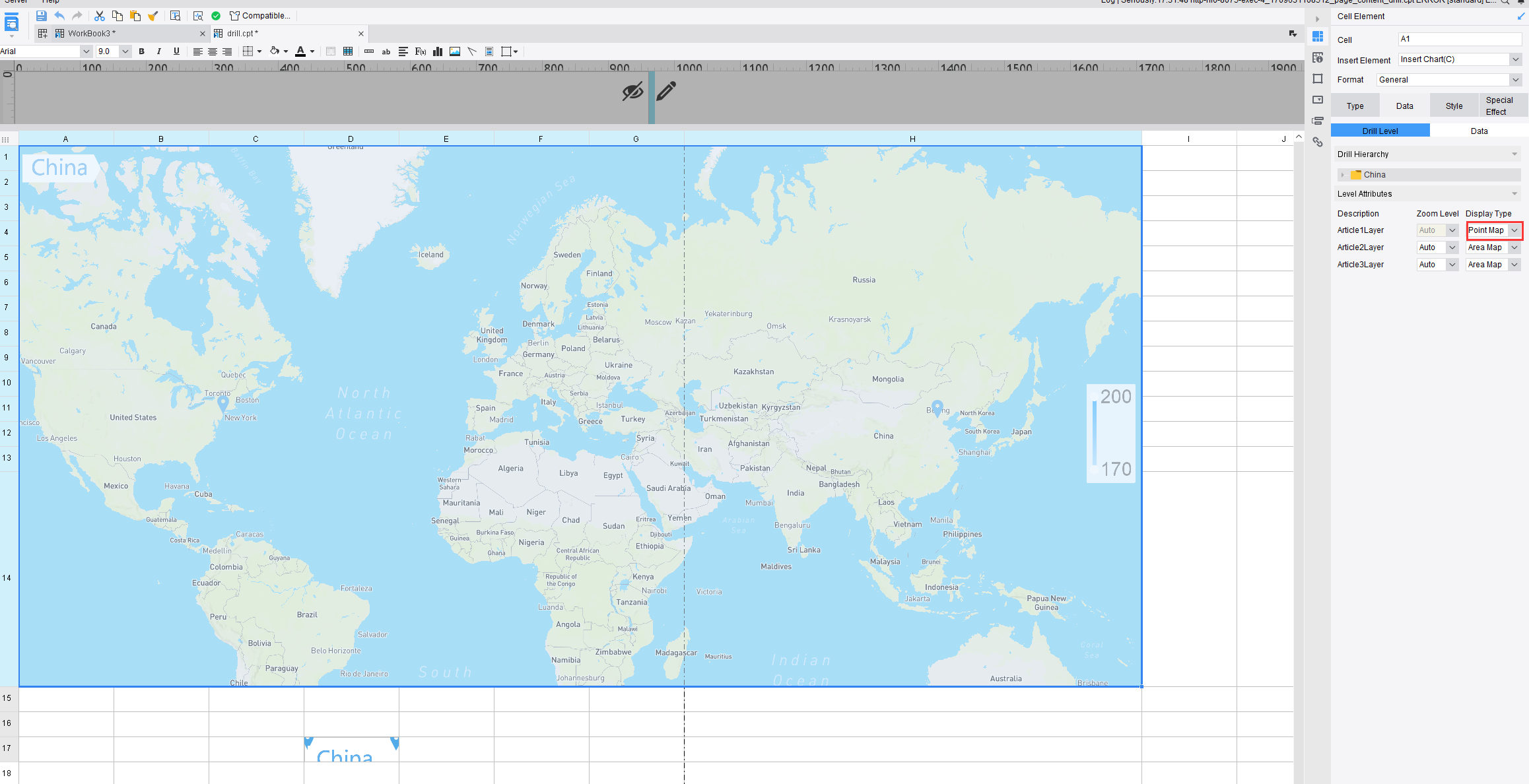This screenshot has height=784, width=1529.
Task: Align text to the right
Action: (x=227, y=51)
